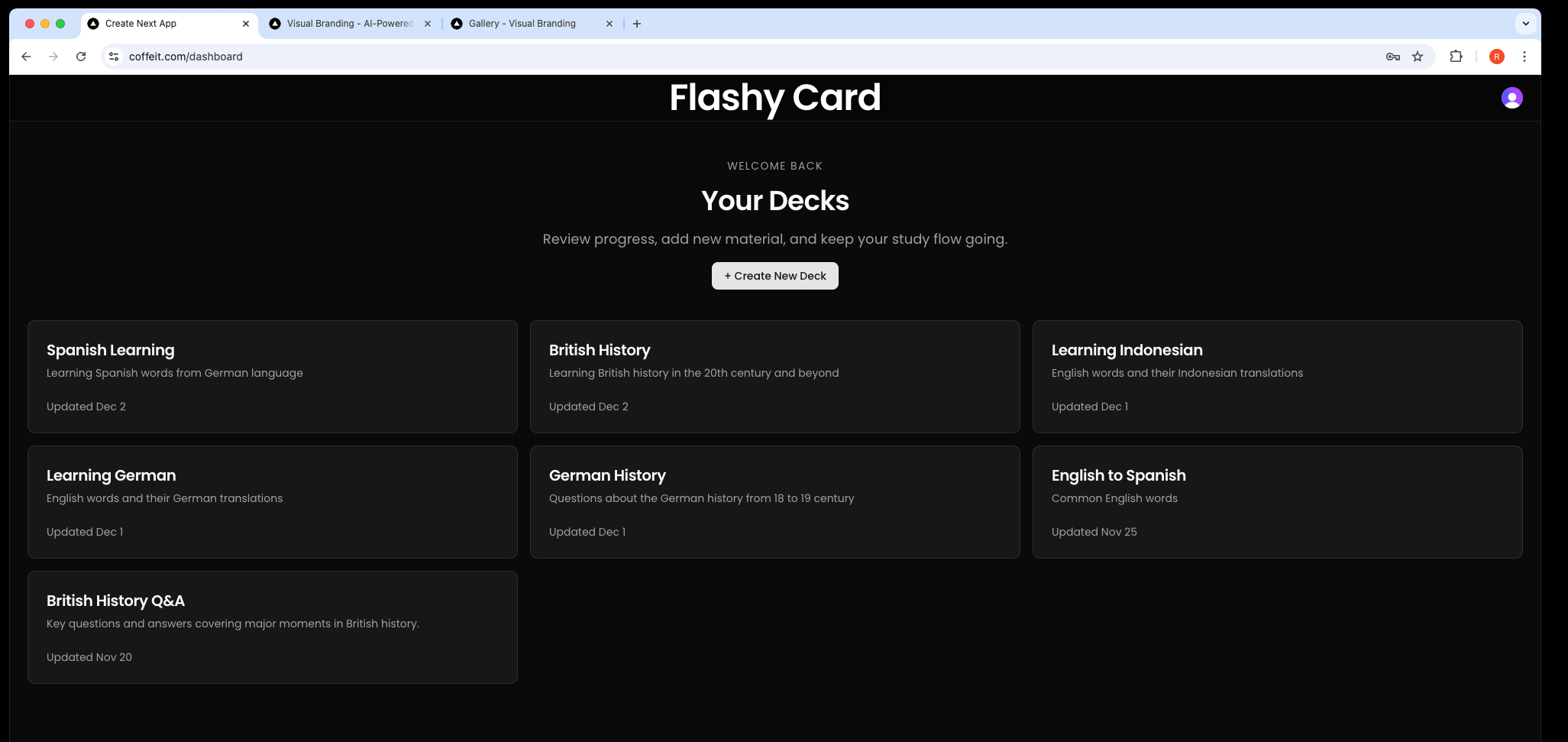This screenshot has width=1568, height=742.
Task: Click the site info icon in address bar
Action: 114,57
